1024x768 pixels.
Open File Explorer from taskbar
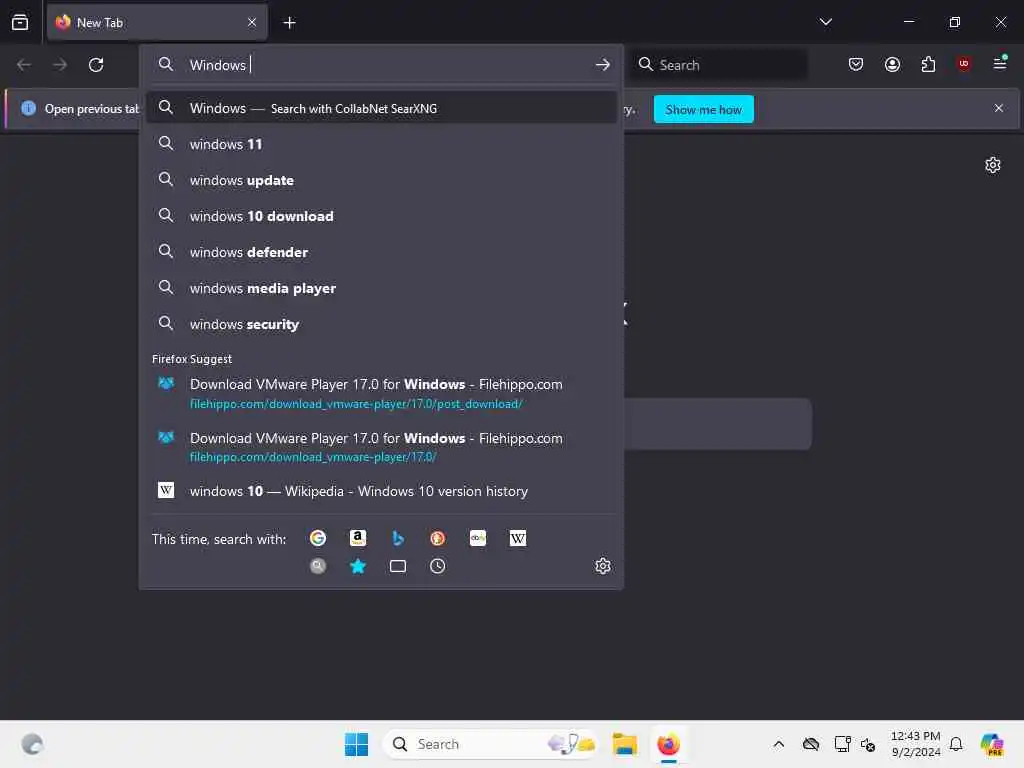pos(625,744)
